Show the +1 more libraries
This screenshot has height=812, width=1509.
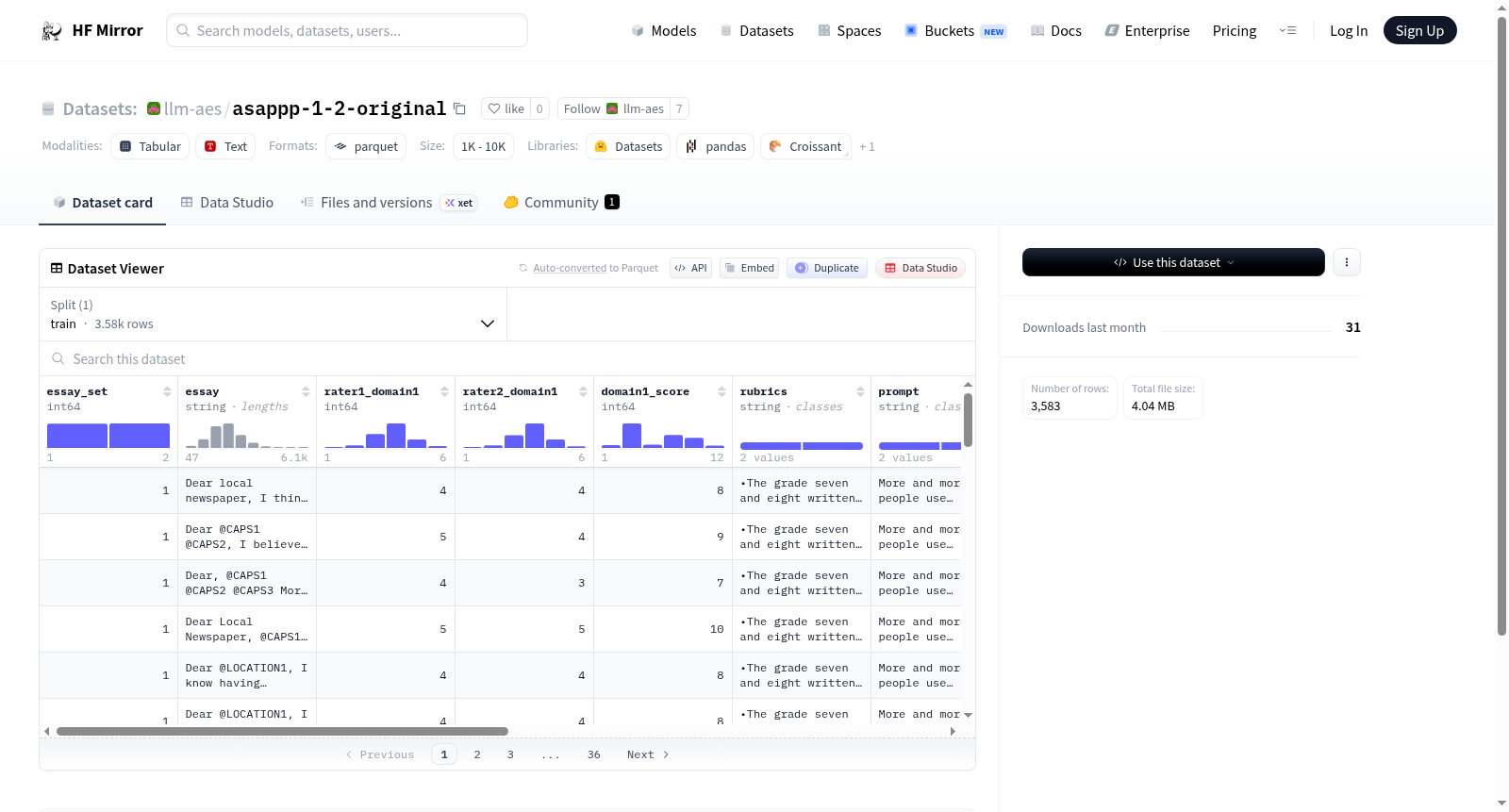click(x=867, y=147)
